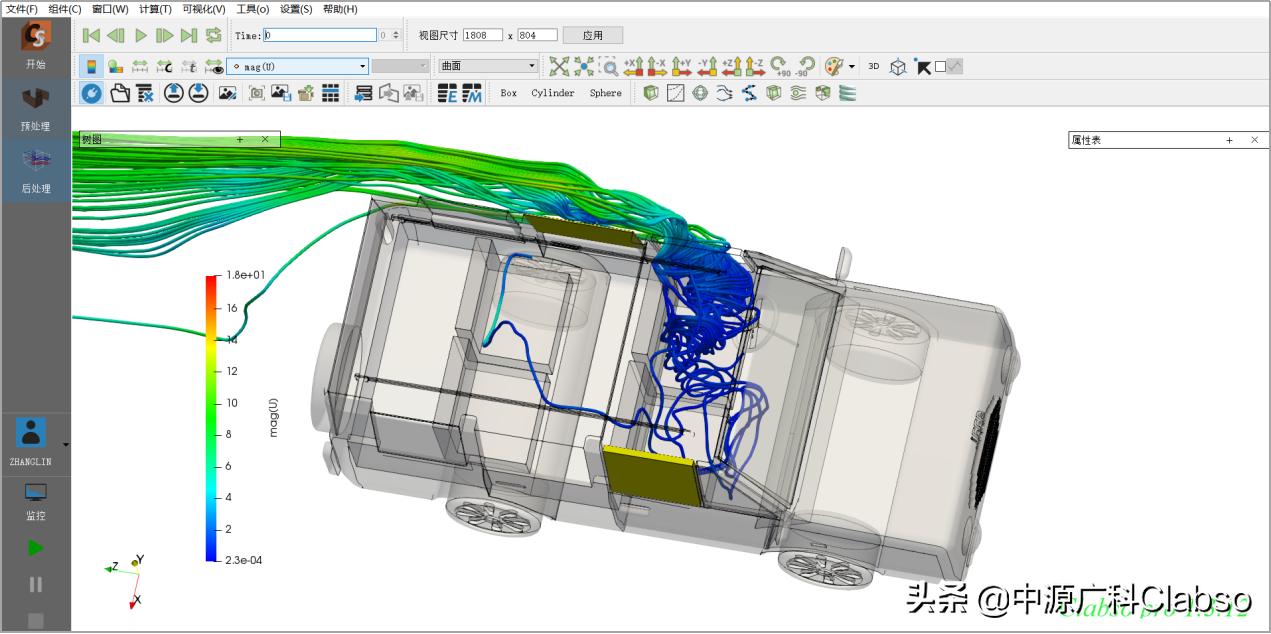
Task: Rescale to custom data range icon
Action: pyautogui.click(x=164, y=66)
